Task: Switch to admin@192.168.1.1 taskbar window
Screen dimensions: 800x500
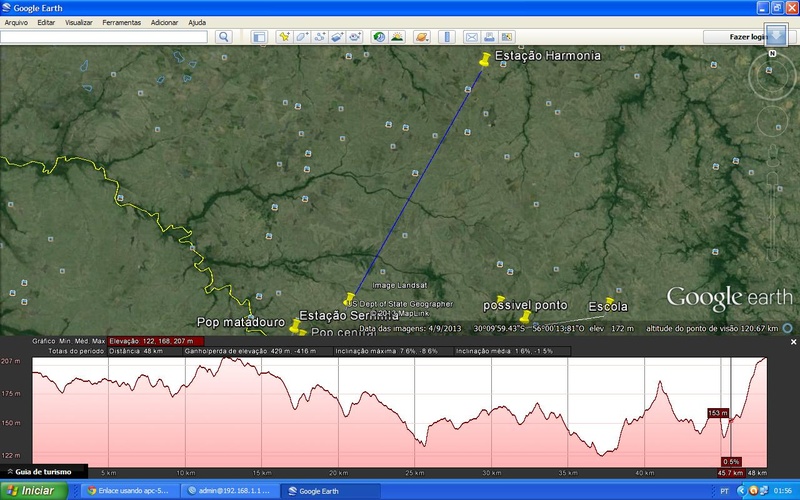Action: coord(230,491)
